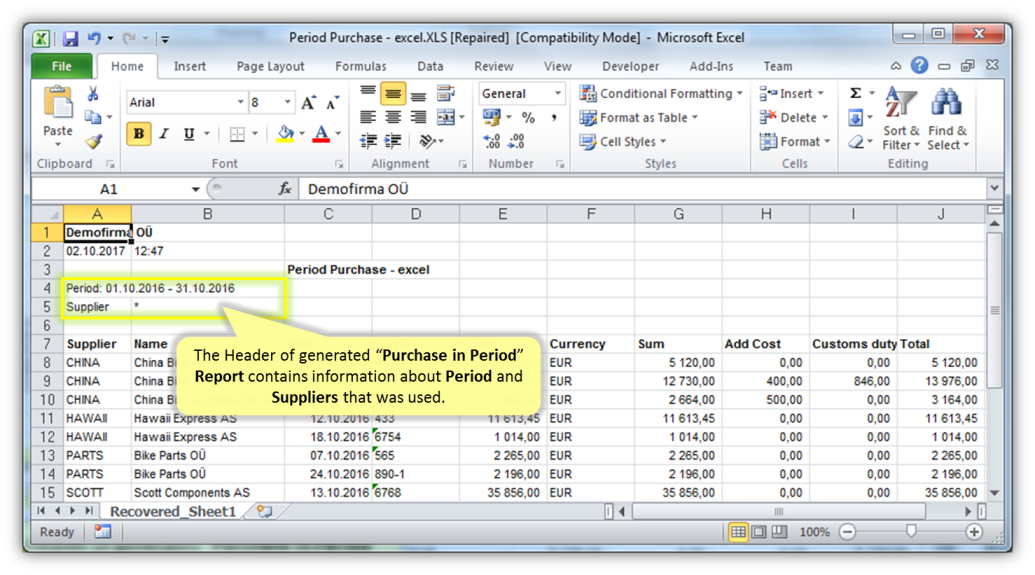Switch to Page Break Preview

coord(780,531)
